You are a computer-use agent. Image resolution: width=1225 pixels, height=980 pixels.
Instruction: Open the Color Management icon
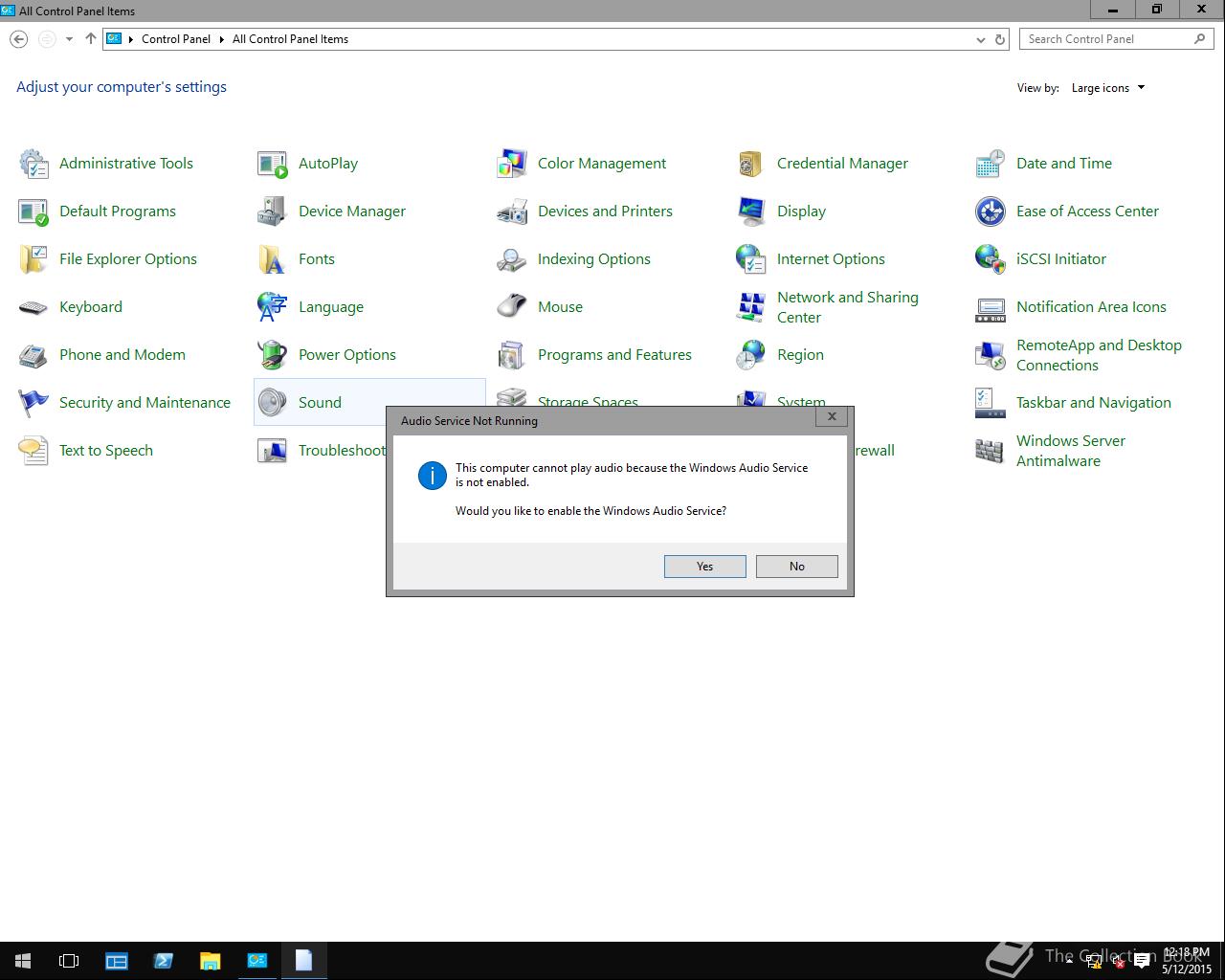point(512,164)
